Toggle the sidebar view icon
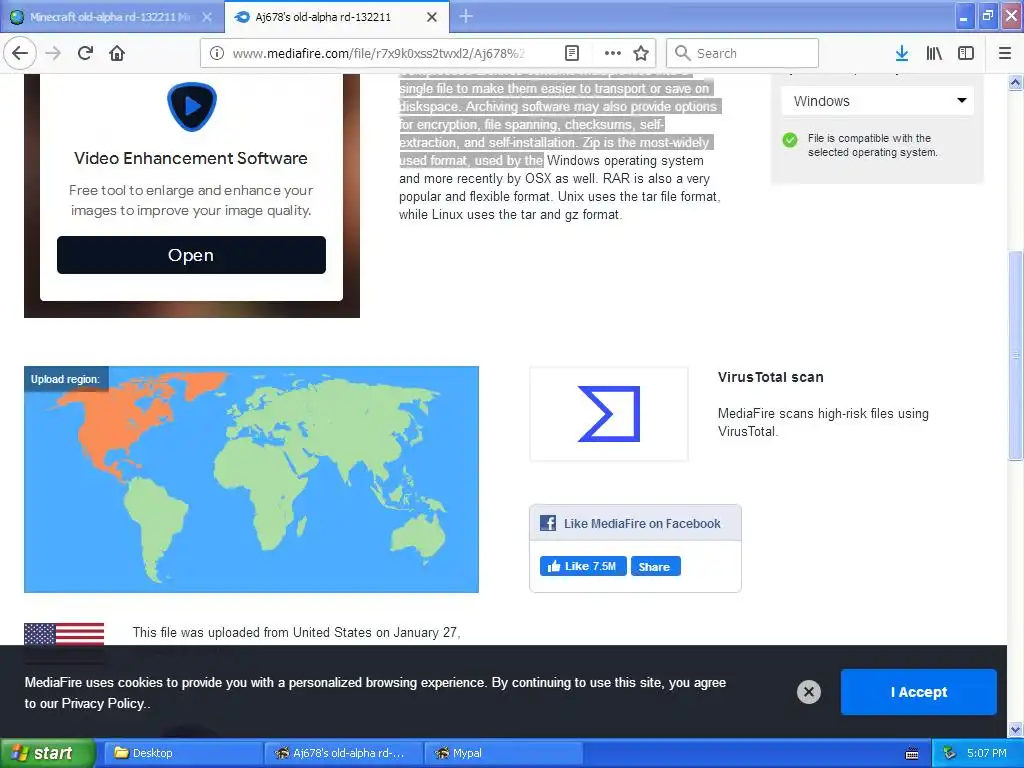1024x768 pixels. (966, 53)
